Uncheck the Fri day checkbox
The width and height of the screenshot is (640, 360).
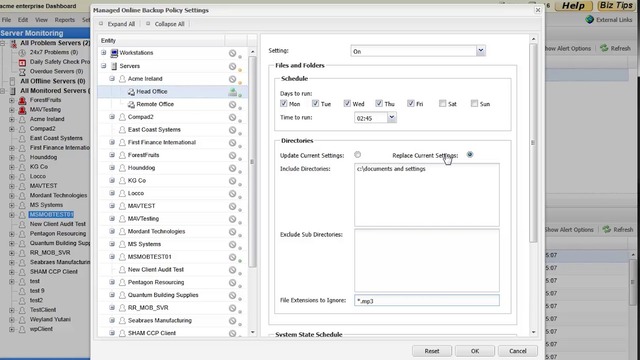pyautogui.click(x=411, y=103)
